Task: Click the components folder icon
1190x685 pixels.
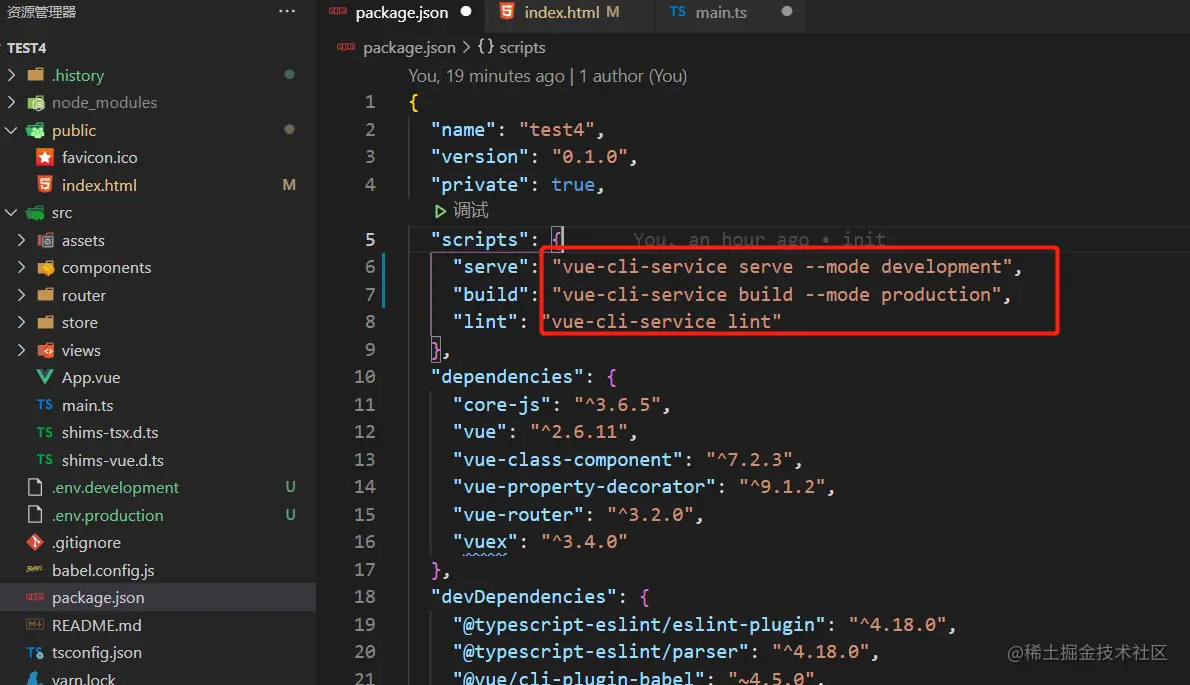Action: click(x=46, y=268)
